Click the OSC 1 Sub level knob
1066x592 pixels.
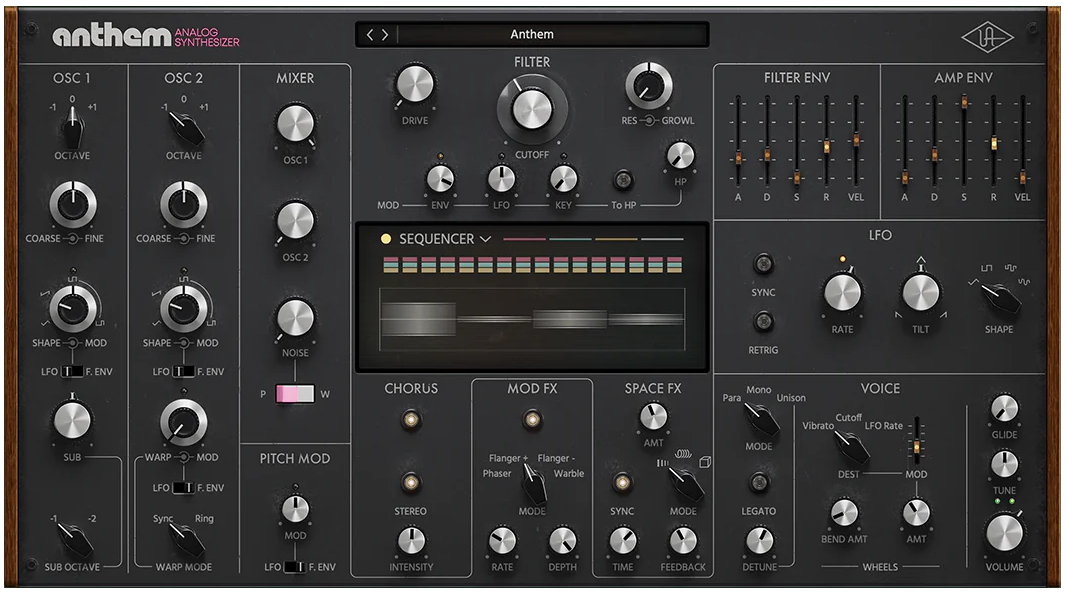point(72,420)
